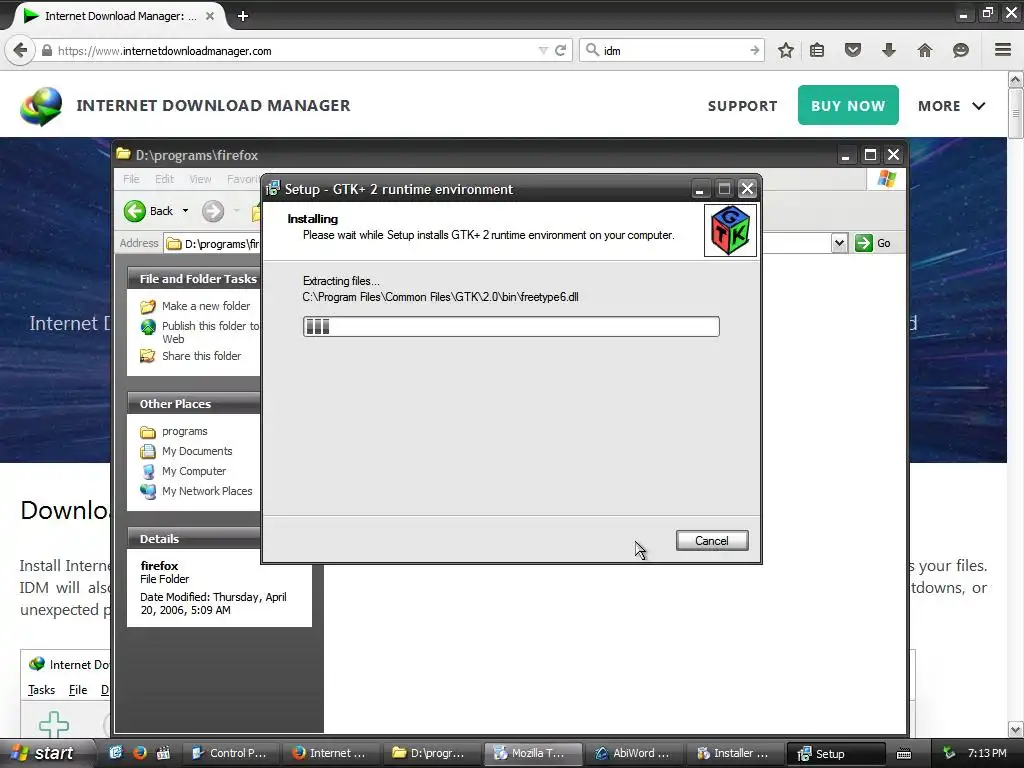Click the Internet Download Manager globe logo
This screenshot has height=768, width=1024.
[x=41, y=106]
